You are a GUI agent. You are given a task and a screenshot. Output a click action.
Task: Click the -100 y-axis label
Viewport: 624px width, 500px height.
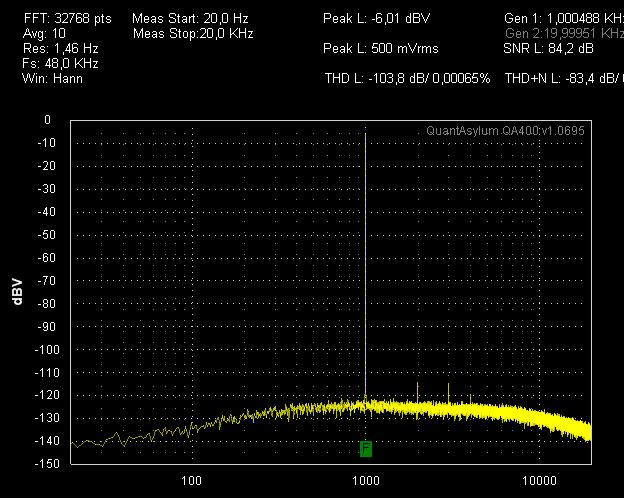(x=47, y=350)
